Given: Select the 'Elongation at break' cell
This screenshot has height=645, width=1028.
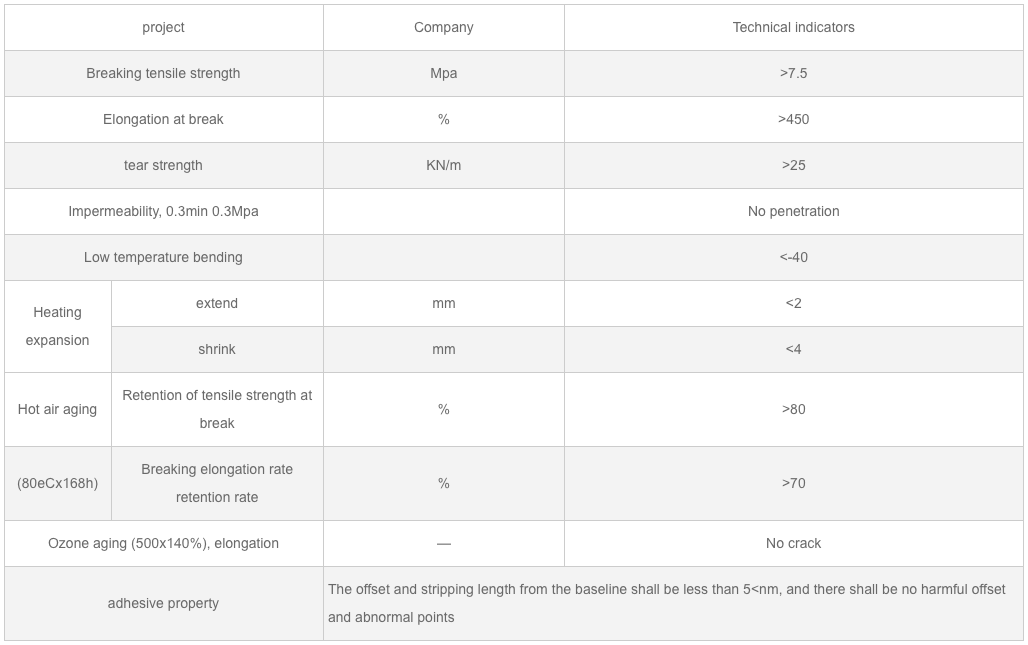Looking at the screenshot, I should coord(163,119).
